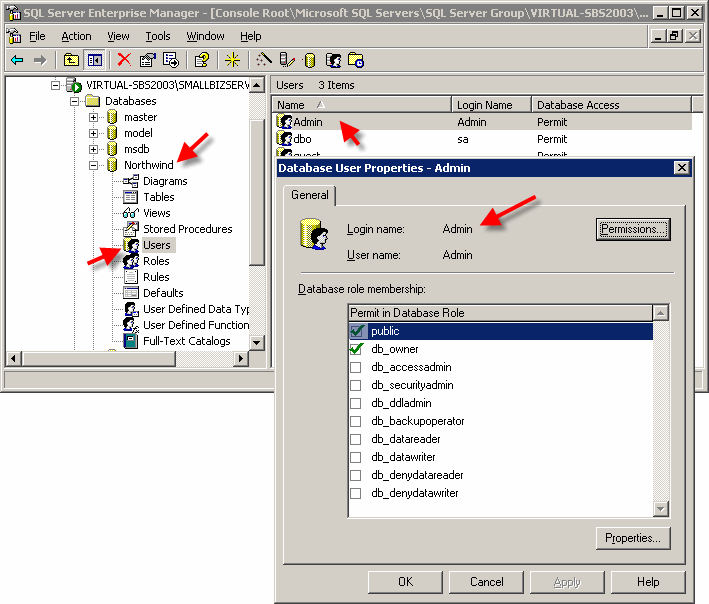Click the Export List toolbar icon

(x=171, y=60)
